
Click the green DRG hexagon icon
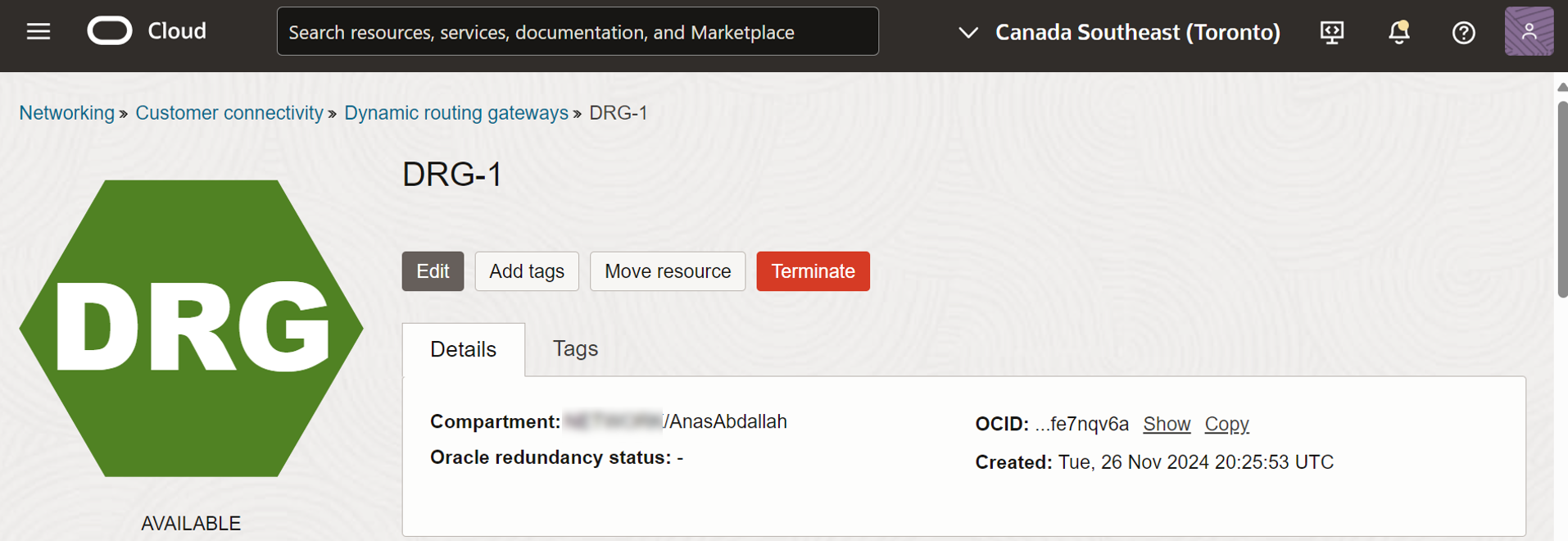click(192, 328)
